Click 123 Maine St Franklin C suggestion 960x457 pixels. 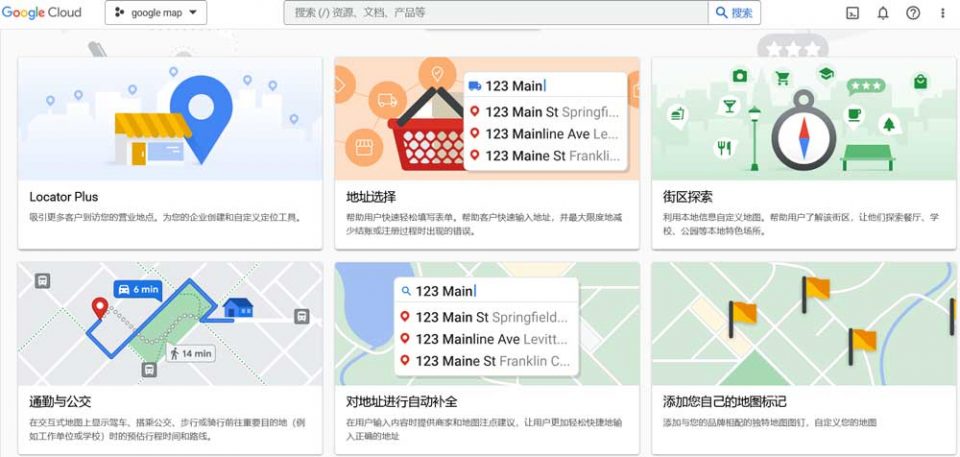tap(484, 361)
